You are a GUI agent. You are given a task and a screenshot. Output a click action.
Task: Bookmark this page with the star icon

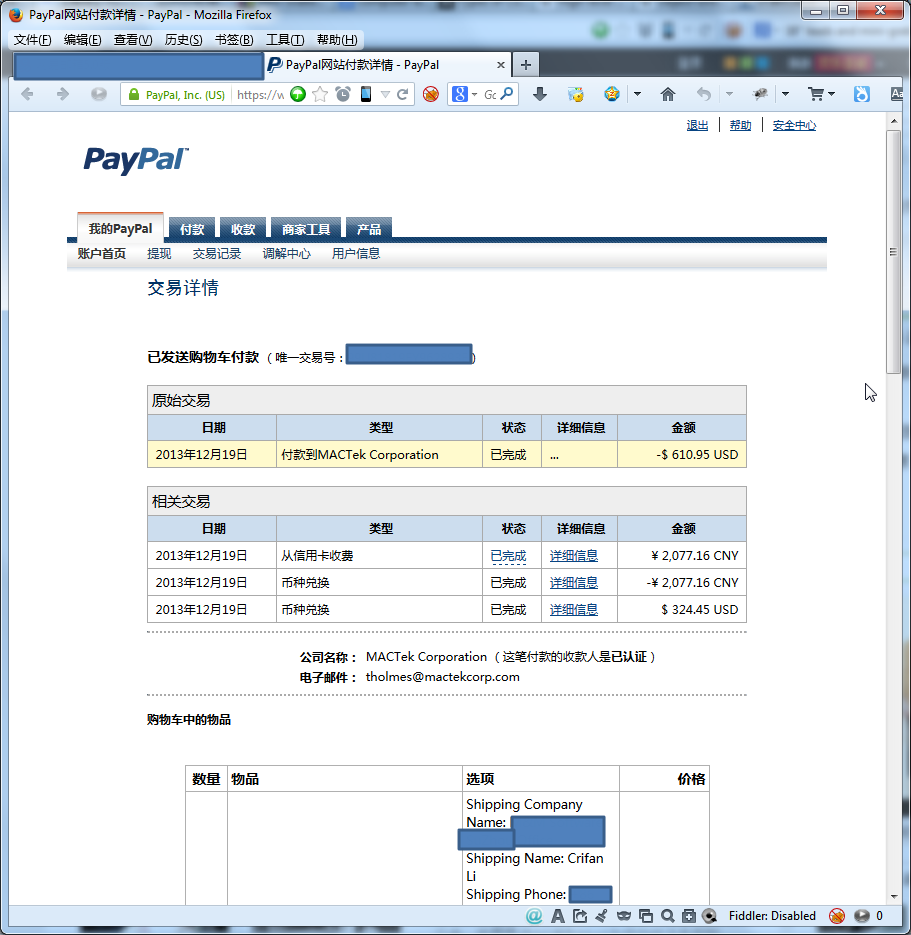pyautogui.click(x=320, y=94)
